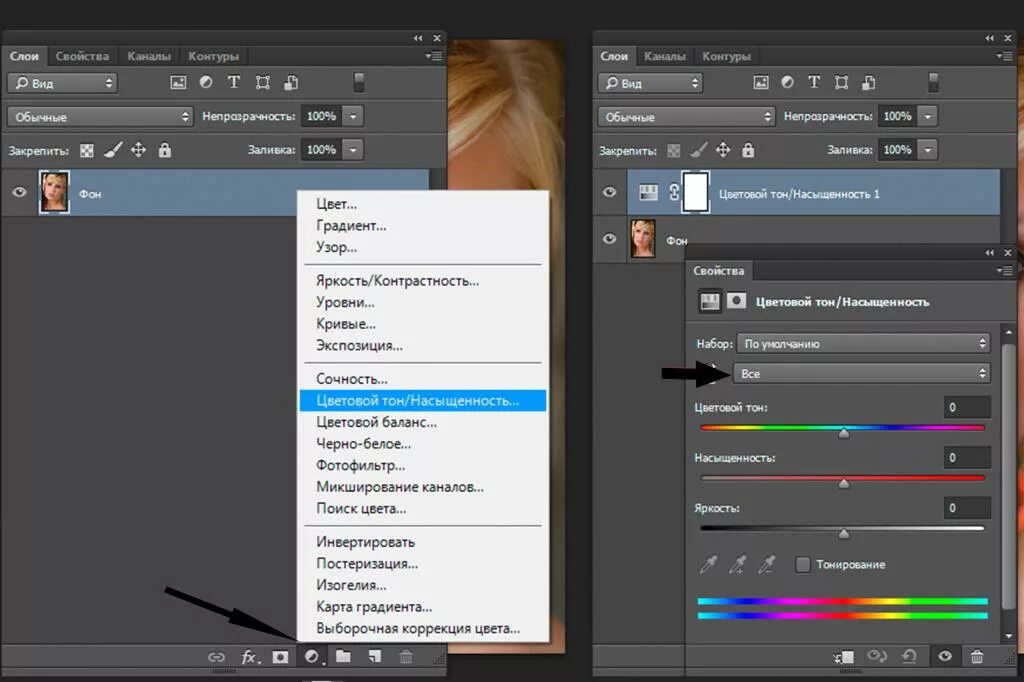The image size is (1024, 682).
Task: Add layer mask in left panel
Action: tap(280, 657)
